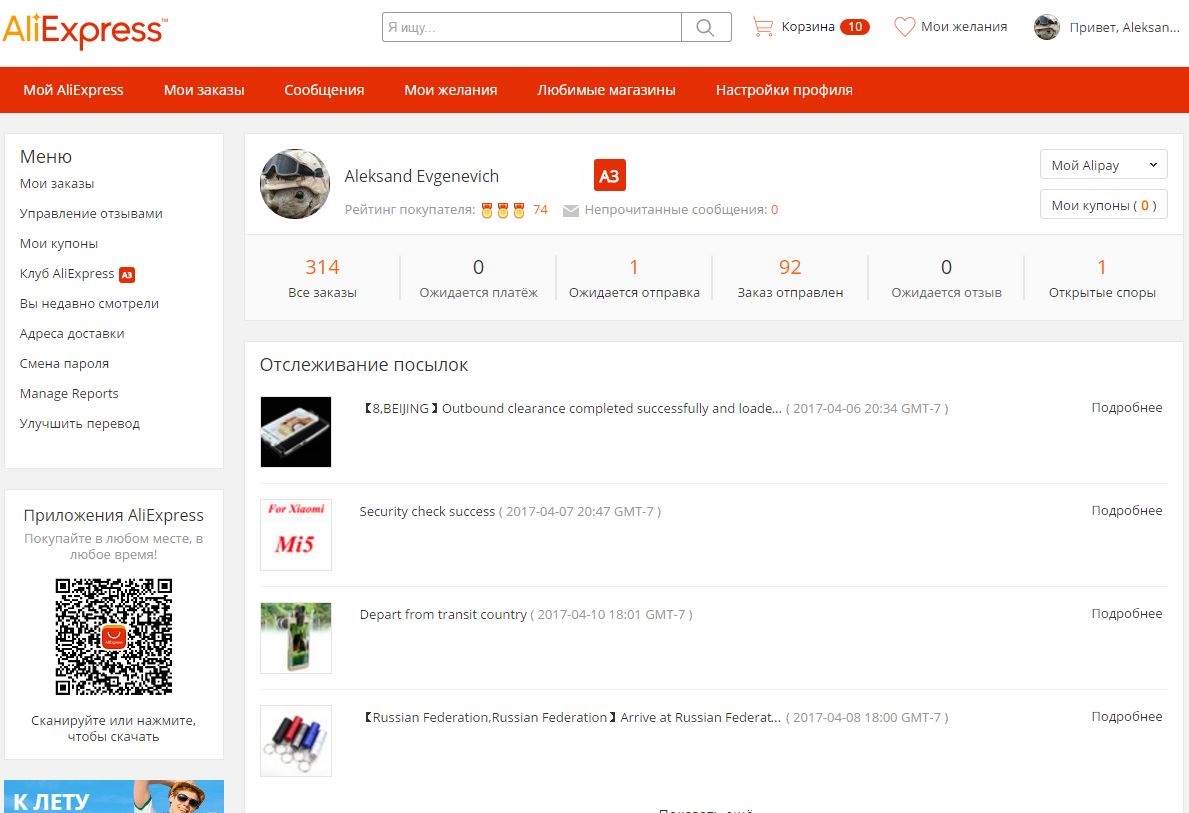Click Подробнее for the Beijing clearance parcel
The image size is (1189, 813).
point(1127,407)
